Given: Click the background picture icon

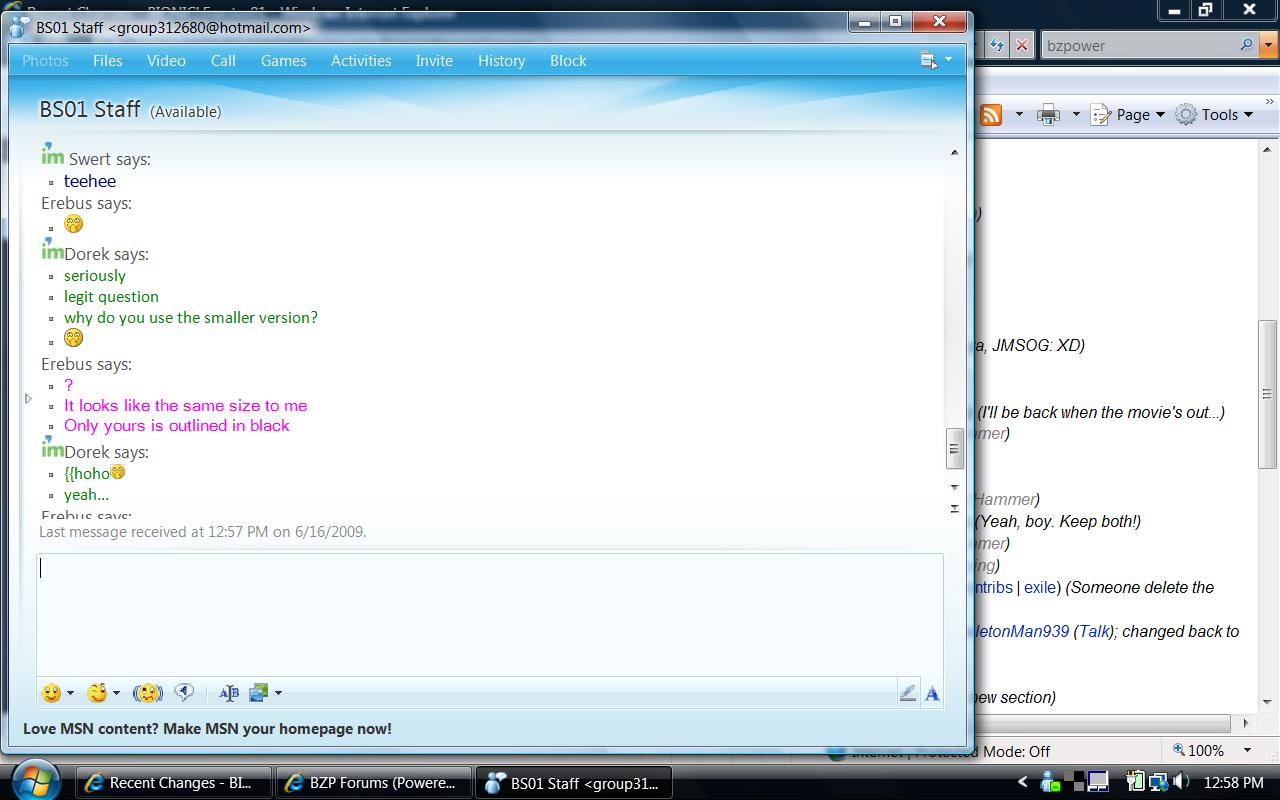Looking at the screenshot, I should click(259, 693).
